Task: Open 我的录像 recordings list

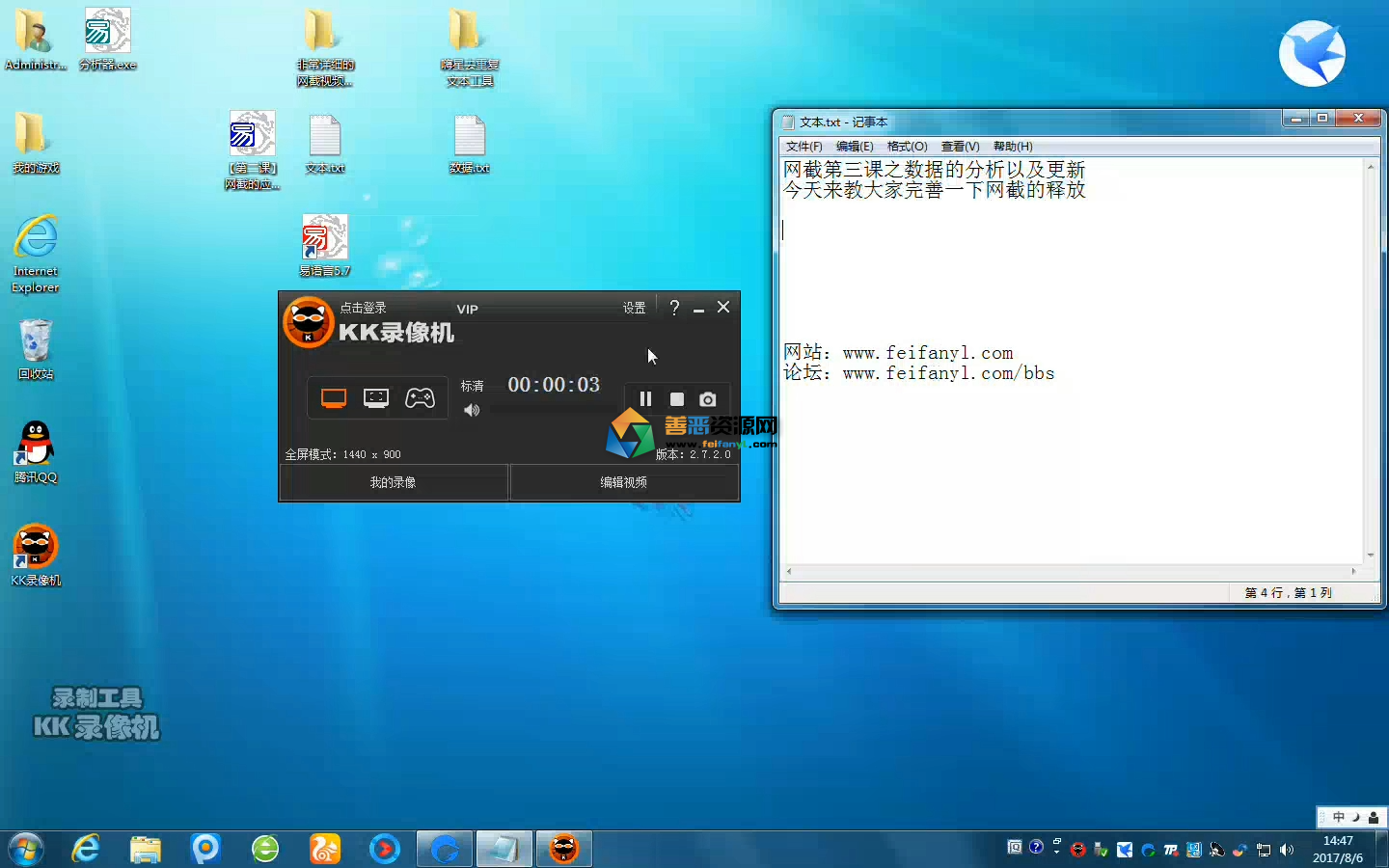Action: pos(394,482)
